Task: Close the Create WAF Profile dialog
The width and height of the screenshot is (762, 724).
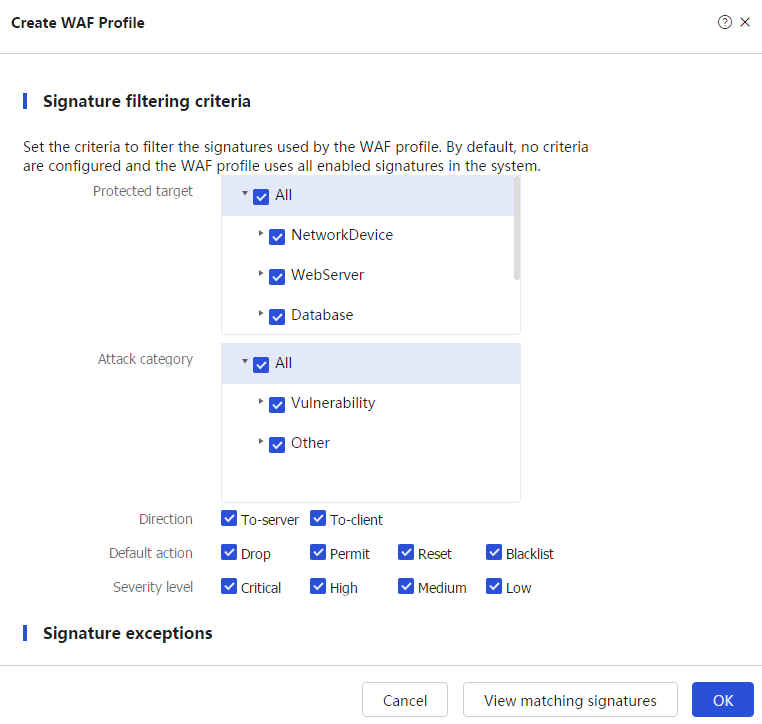Action: [x=745, y=22]
